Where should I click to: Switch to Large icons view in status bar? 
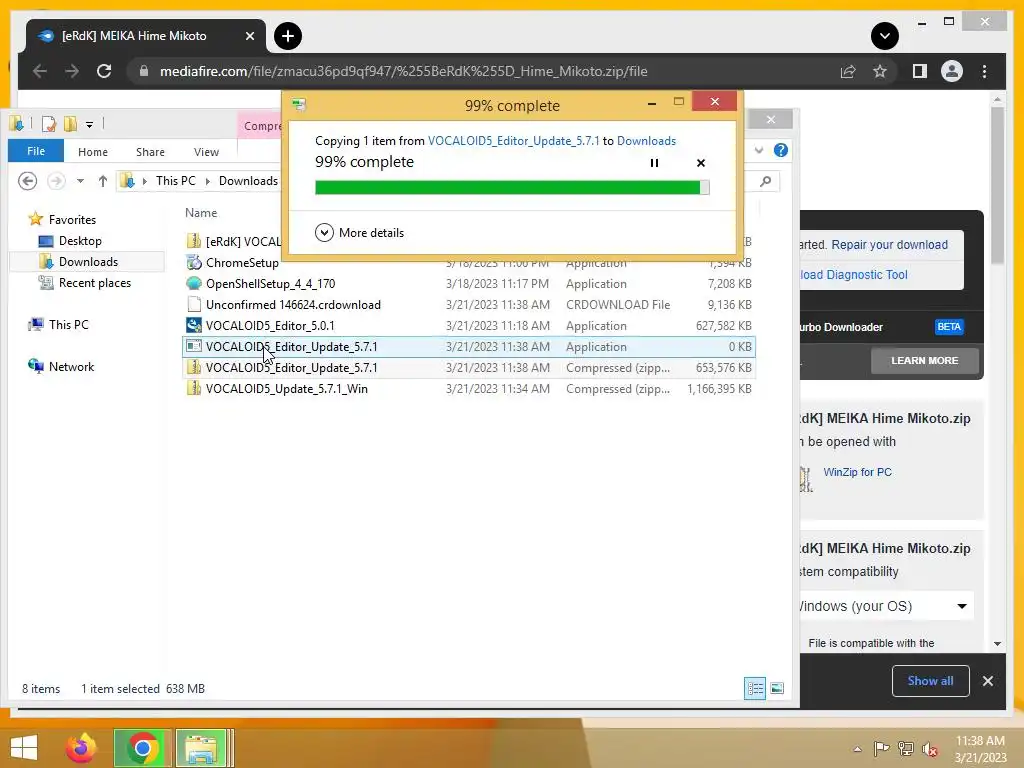(x=776, y=688)
